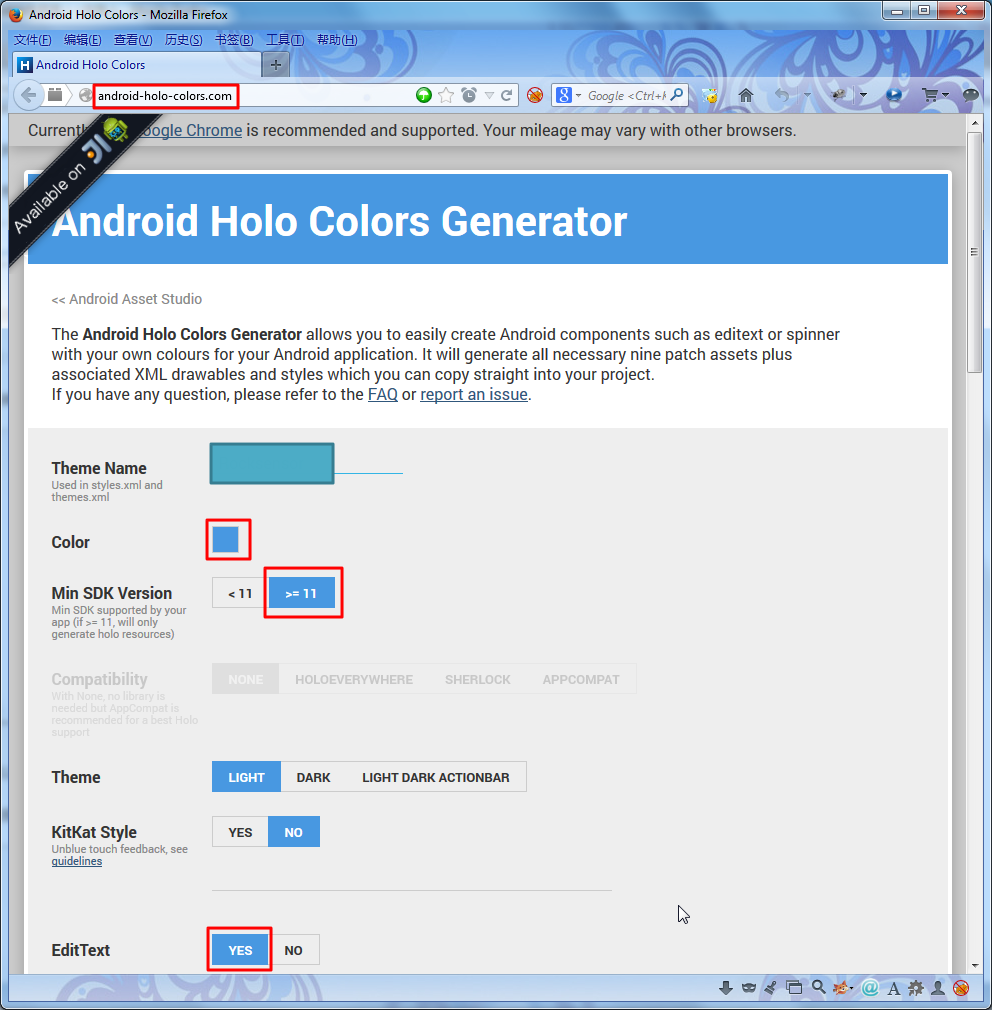Click the folder icon beside the back button
This screenshot has width=992, height=1010.
pos(55,95)
